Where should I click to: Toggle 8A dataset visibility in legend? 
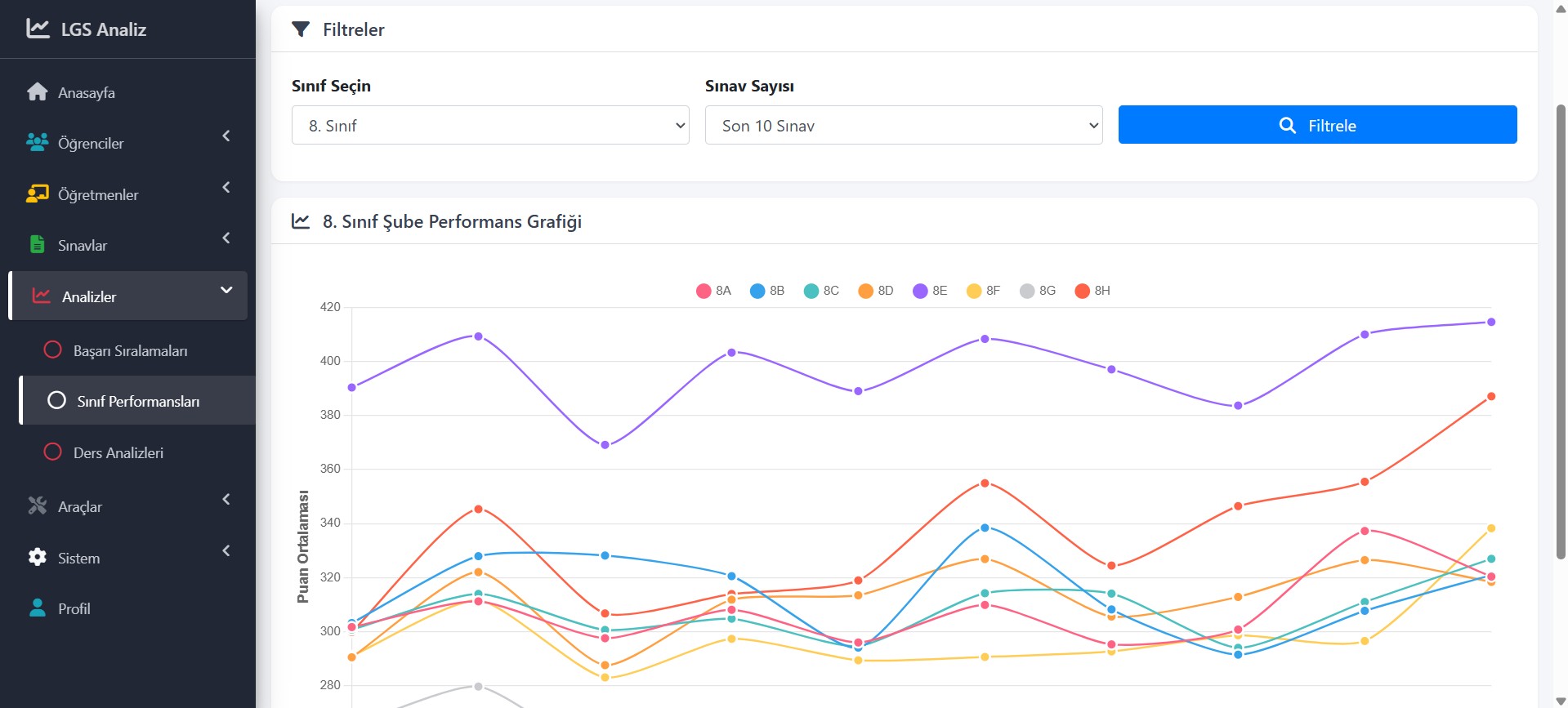tap(713, 291)
